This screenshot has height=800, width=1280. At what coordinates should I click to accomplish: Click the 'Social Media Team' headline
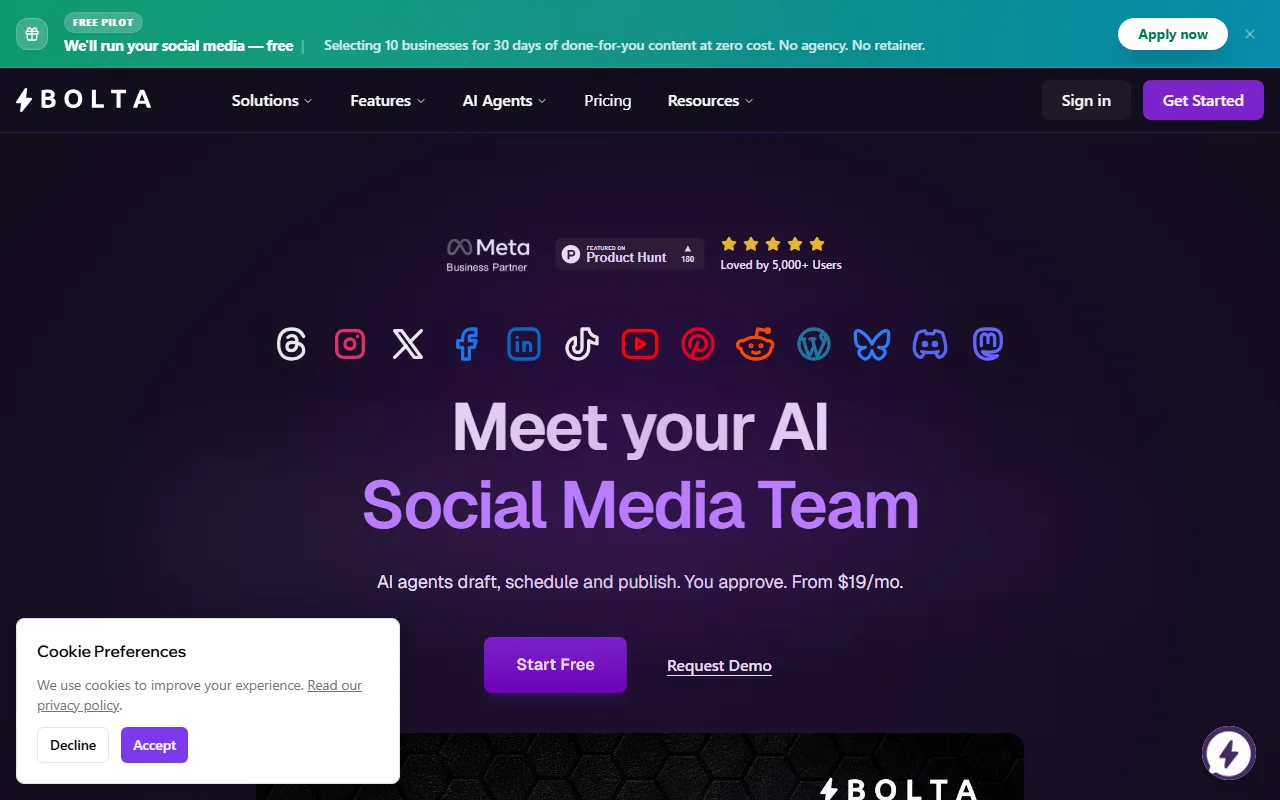click(640, 504)
